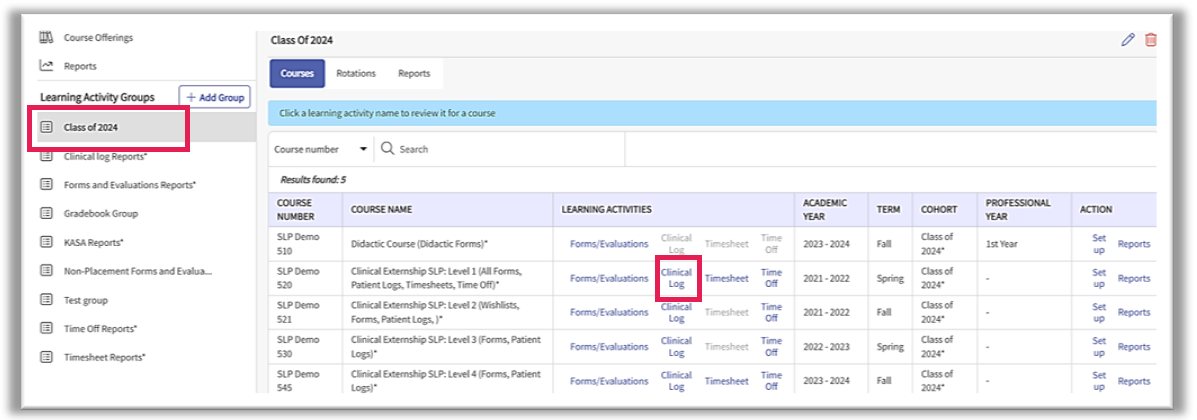Select KASA Reports list icon

[47, 242]
